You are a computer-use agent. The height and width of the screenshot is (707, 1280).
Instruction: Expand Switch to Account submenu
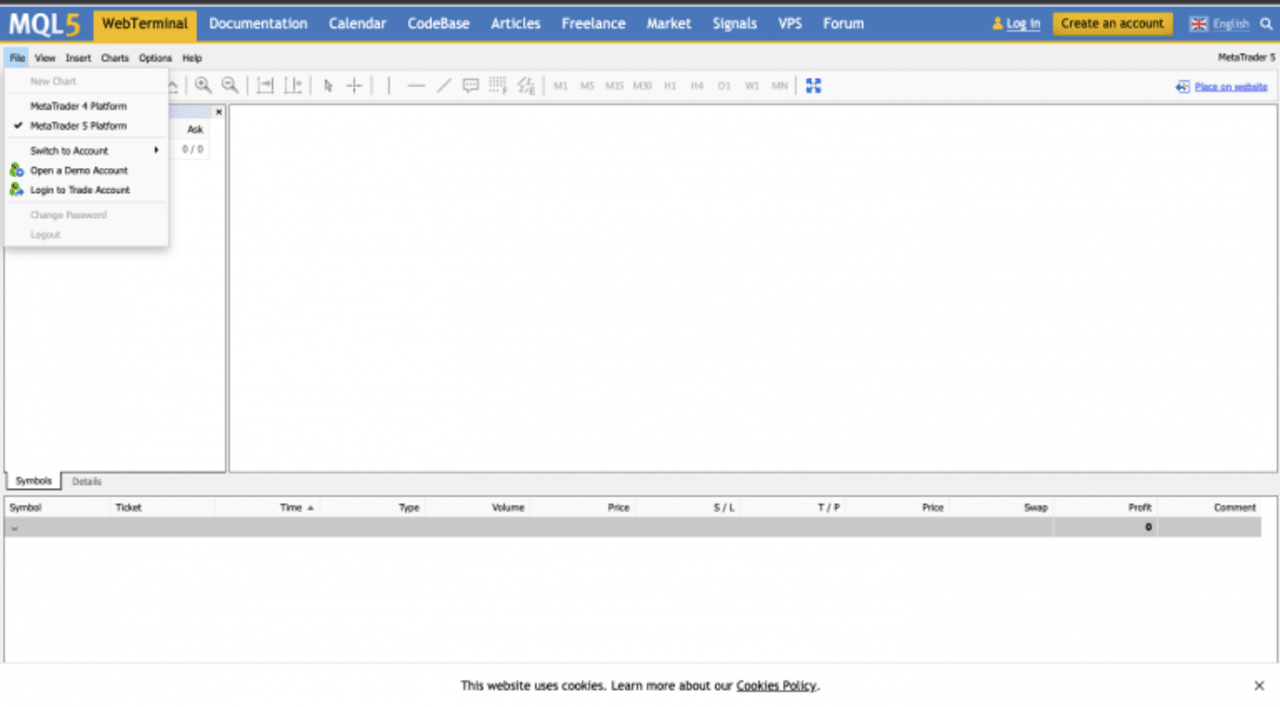pos(86,151)
